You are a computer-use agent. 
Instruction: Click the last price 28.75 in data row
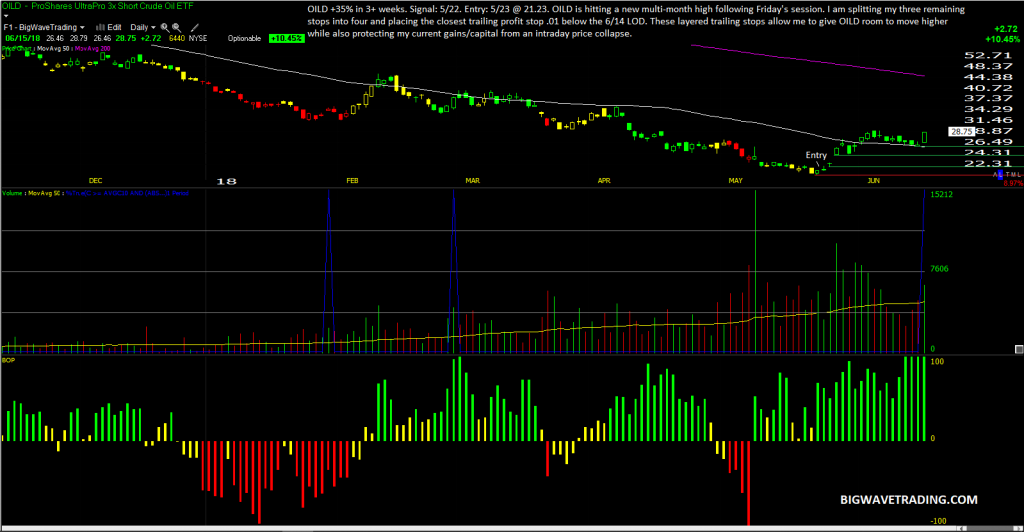coord(126,39)
